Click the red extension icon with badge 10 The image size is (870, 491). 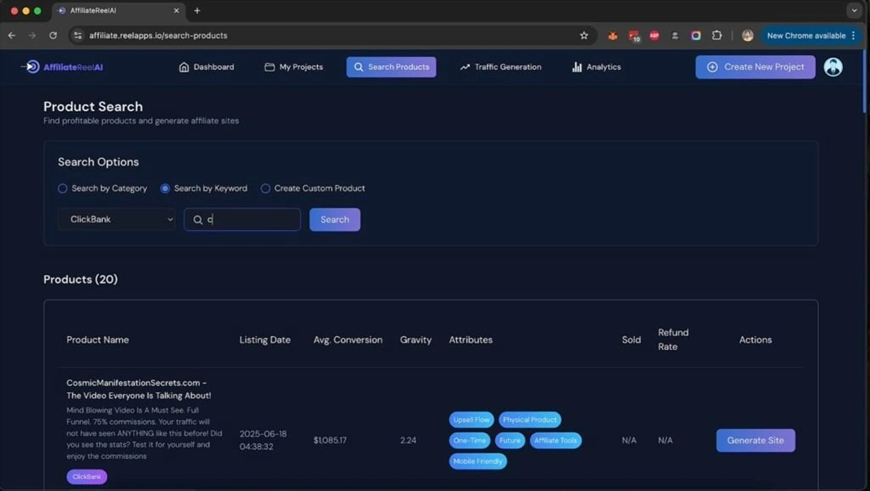tap(634, 36)
